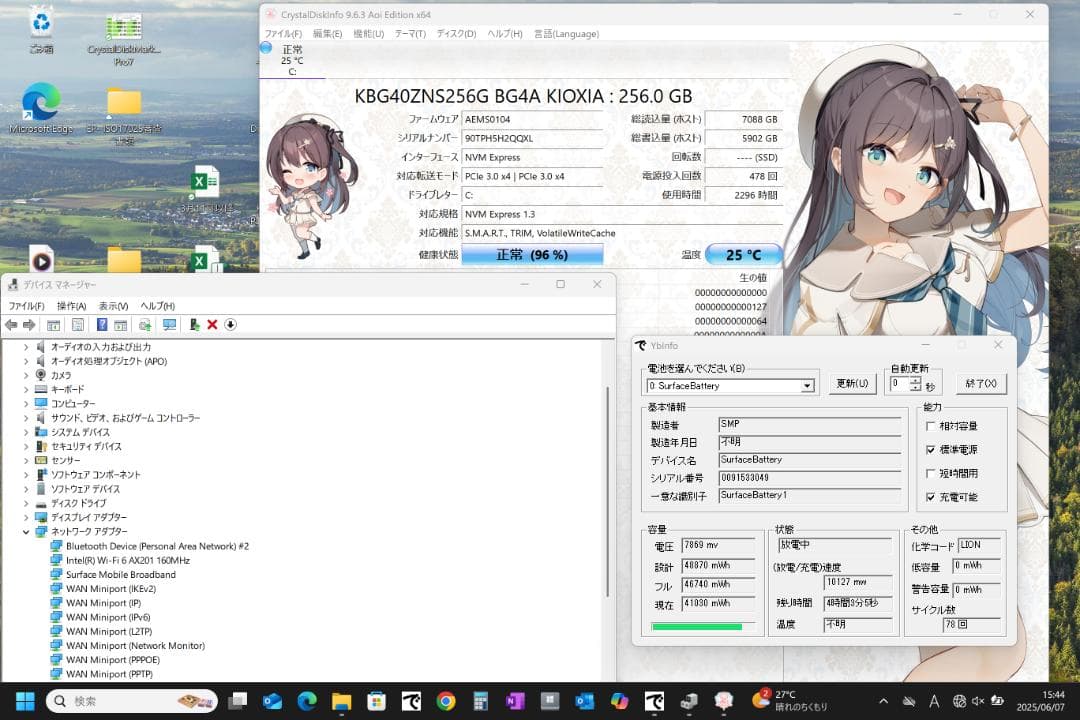Open the CrystalDiskMark desktop shortcut
Screen dimensions: 1080x720
click(x=124, y=40)
